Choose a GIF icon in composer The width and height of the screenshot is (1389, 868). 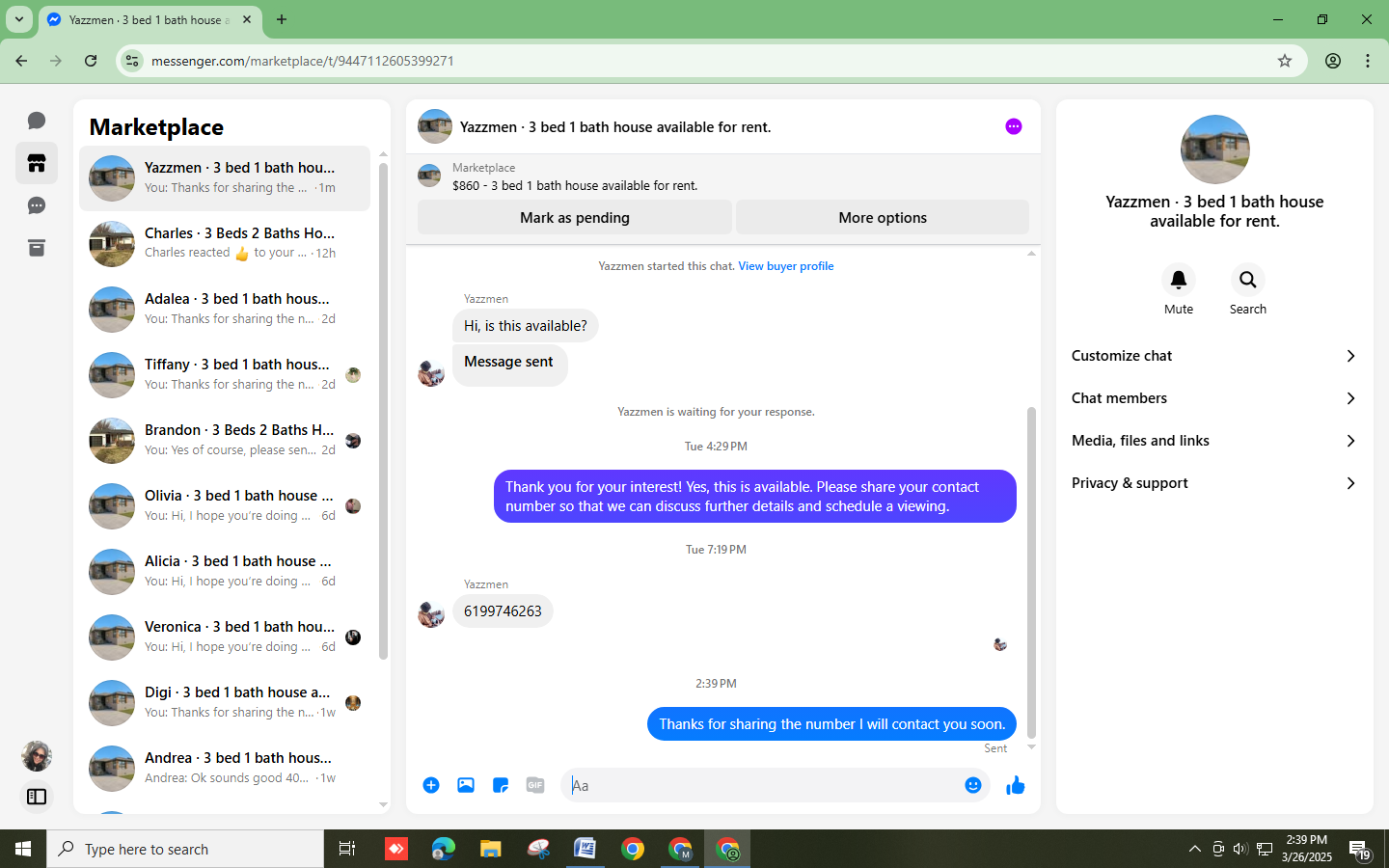click(x=535, y=785)
